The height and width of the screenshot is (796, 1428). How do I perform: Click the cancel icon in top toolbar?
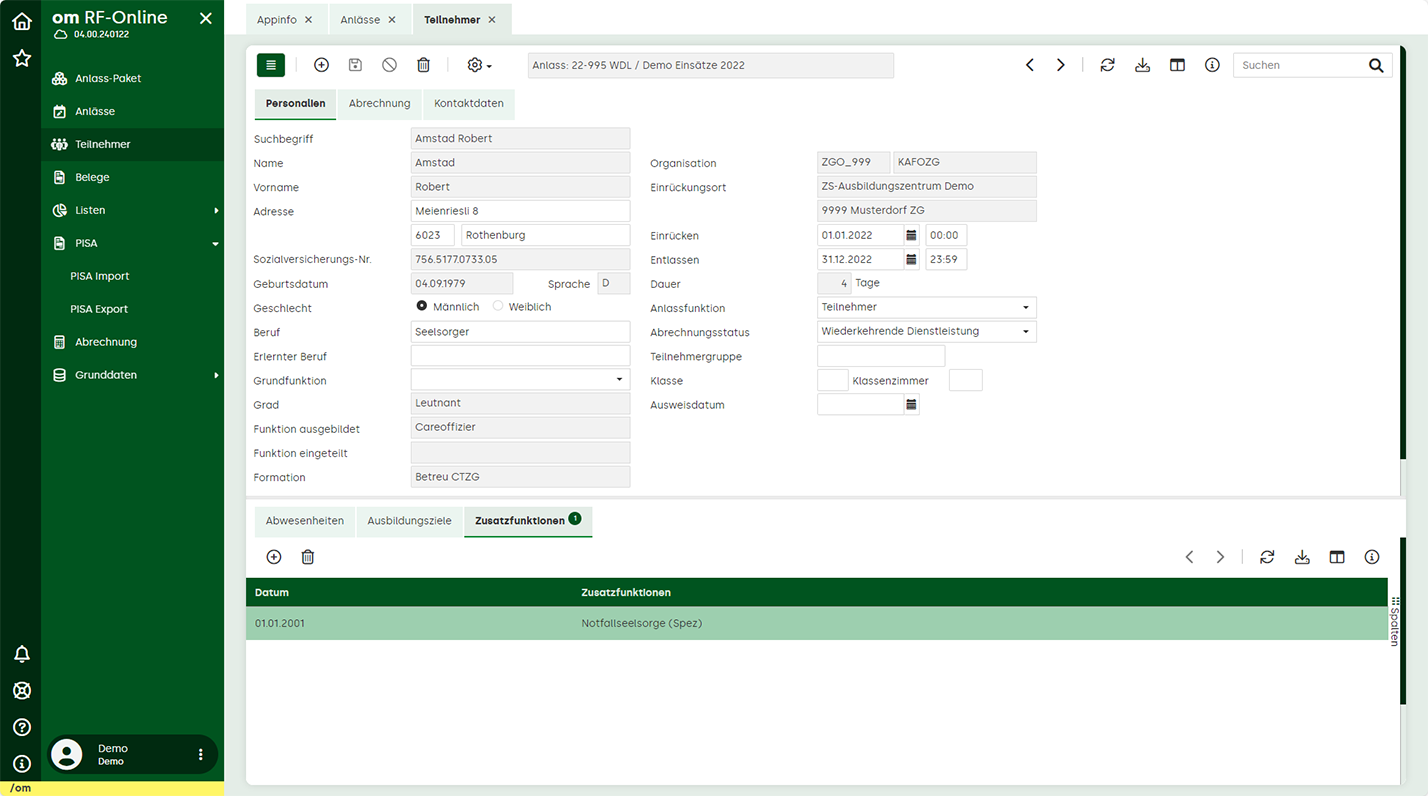389,65
